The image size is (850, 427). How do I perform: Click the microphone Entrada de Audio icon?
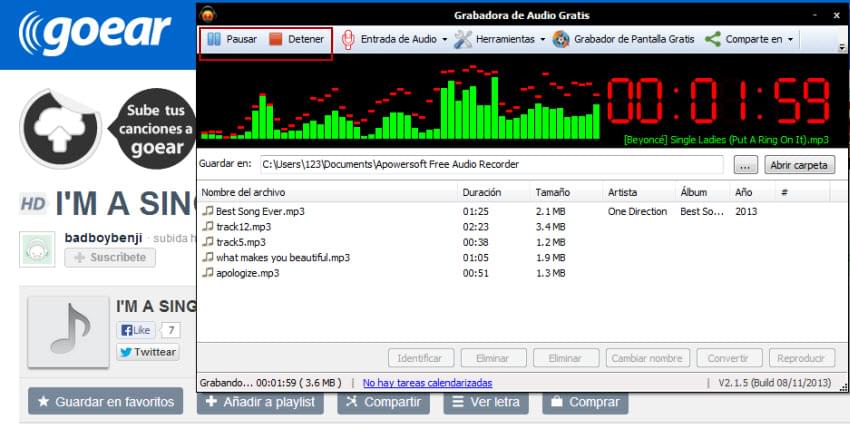(x=348, y=40)
